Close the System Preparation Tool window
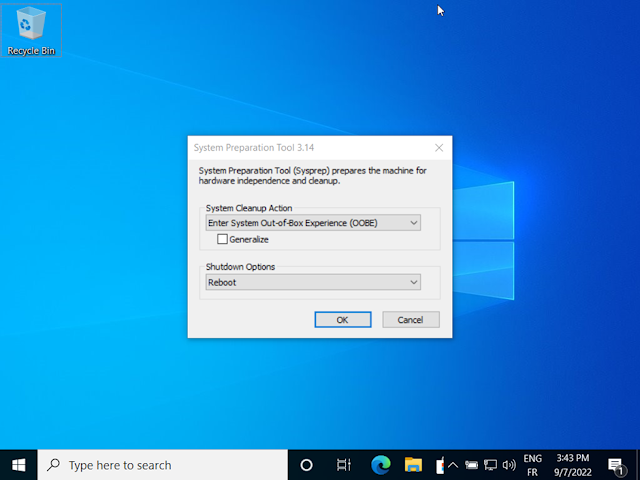The image size is (640, 480). point(439,148)
